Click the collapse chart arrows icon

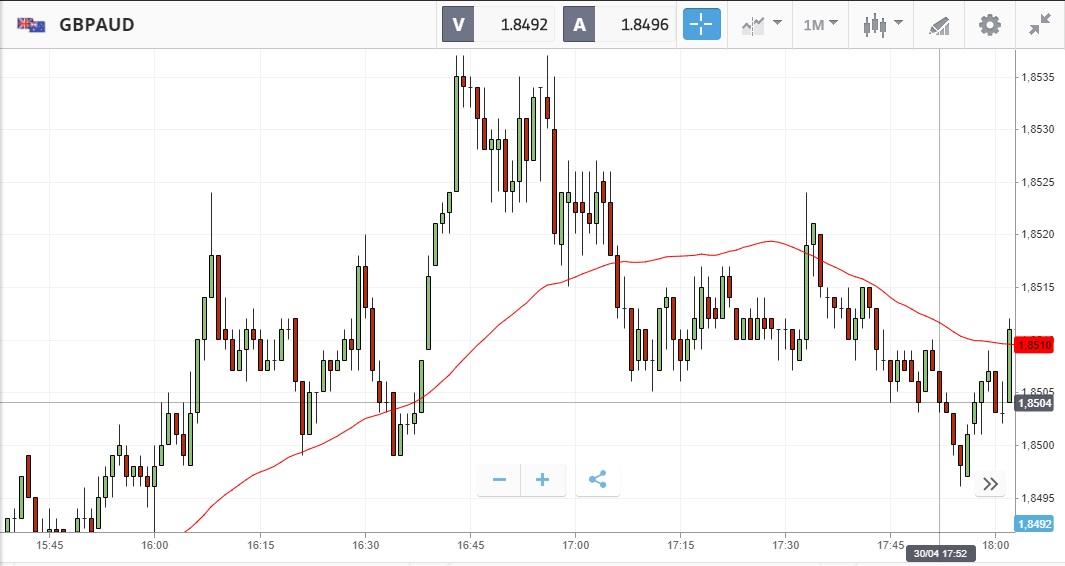[1040, 24]
